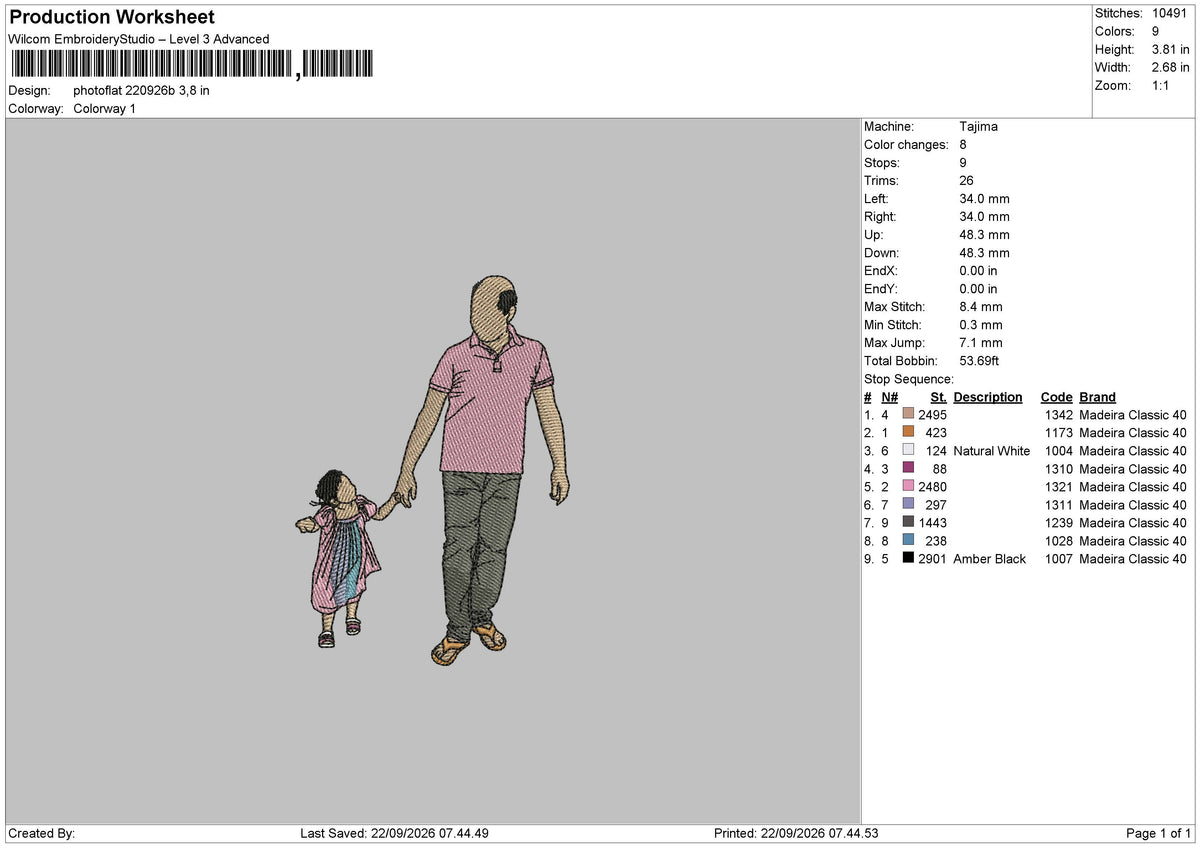
Task: Click the stitch count '2495' in stop 1
Action: [x=932, y=415]
